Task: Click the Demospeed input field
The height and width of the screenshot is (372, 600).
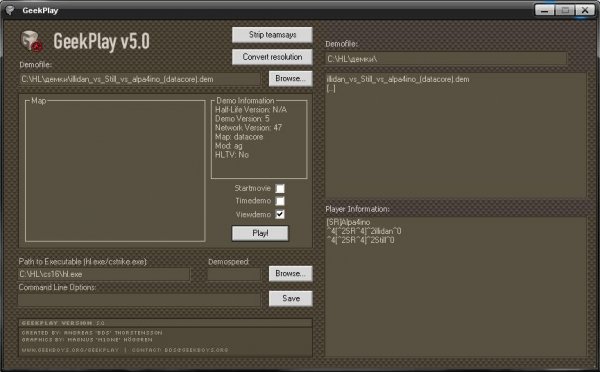Action: pyautogui.click(x=234, y=274)
